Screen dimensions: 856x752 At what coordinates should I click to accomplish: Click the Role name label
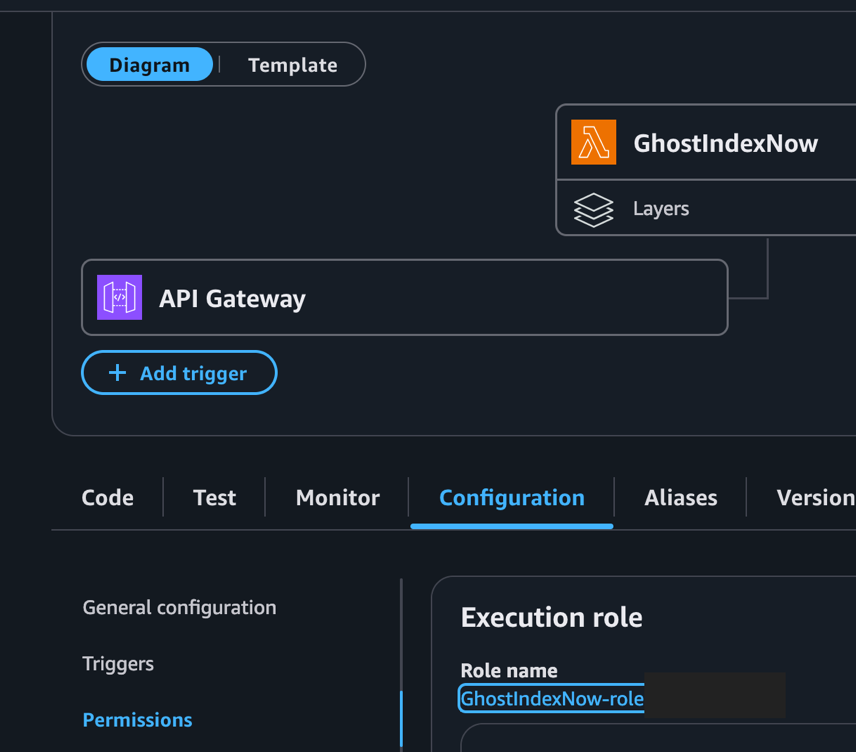509,670
